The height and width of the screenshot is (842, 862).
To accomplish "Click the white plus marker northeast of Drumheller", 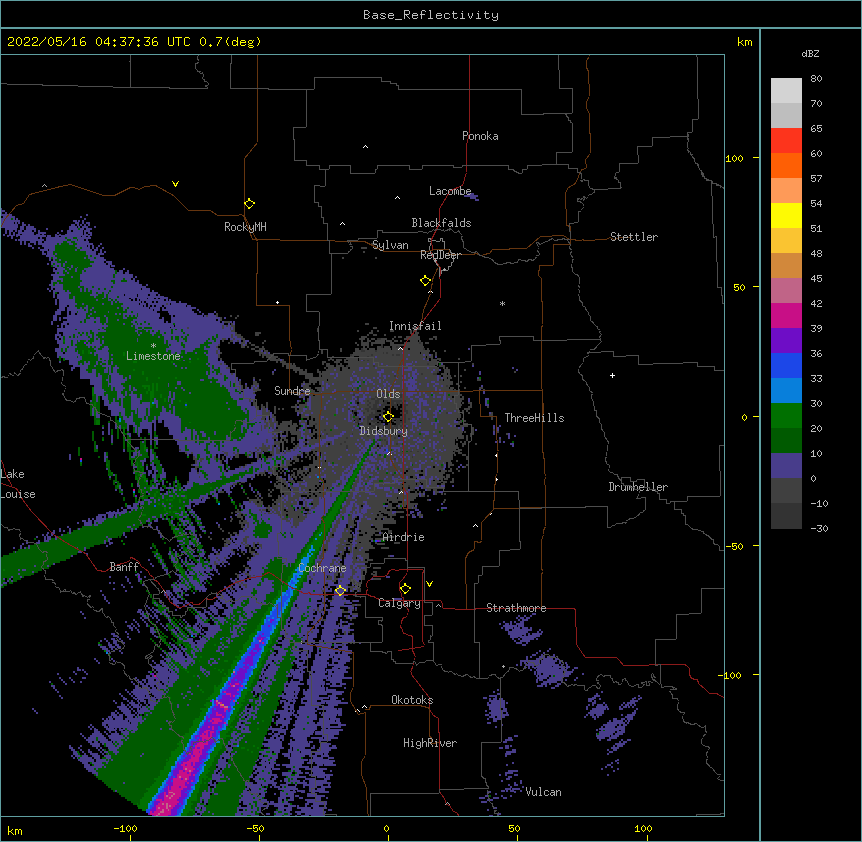I will (612, 375).
